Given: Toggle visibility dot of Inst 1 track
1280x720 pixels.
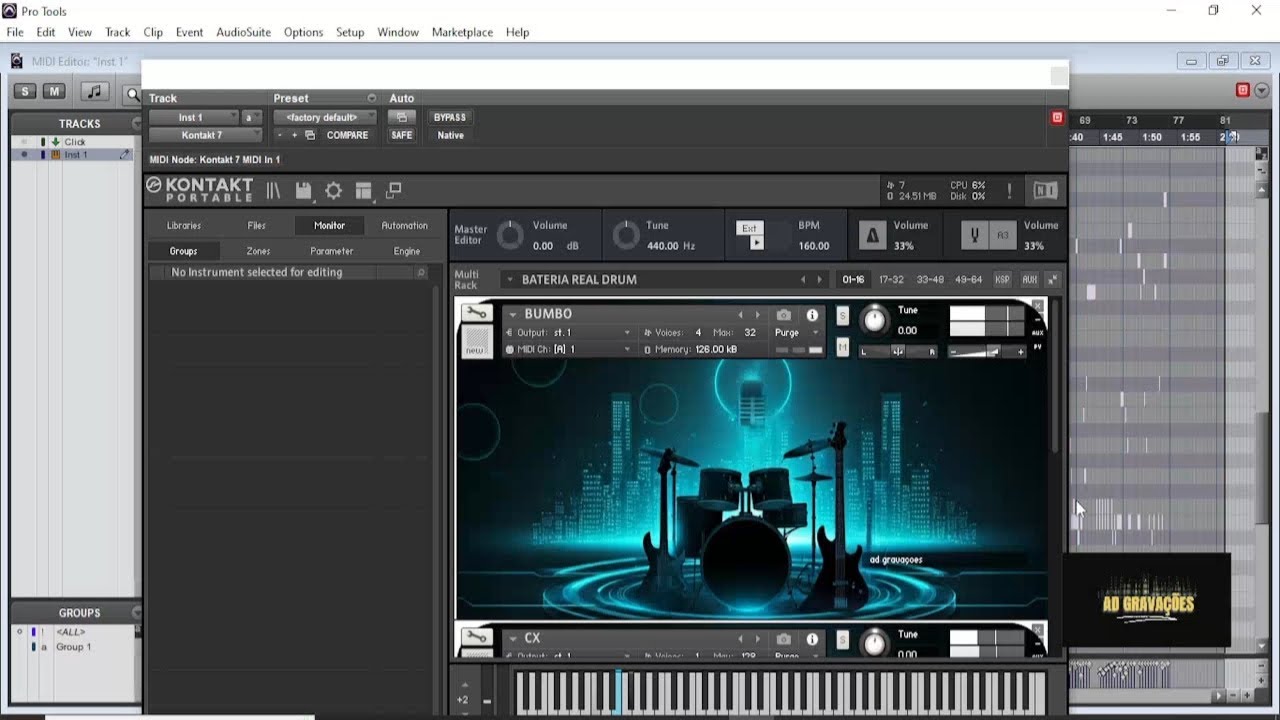Looking at the screenshot, I should tap(24, 155).
